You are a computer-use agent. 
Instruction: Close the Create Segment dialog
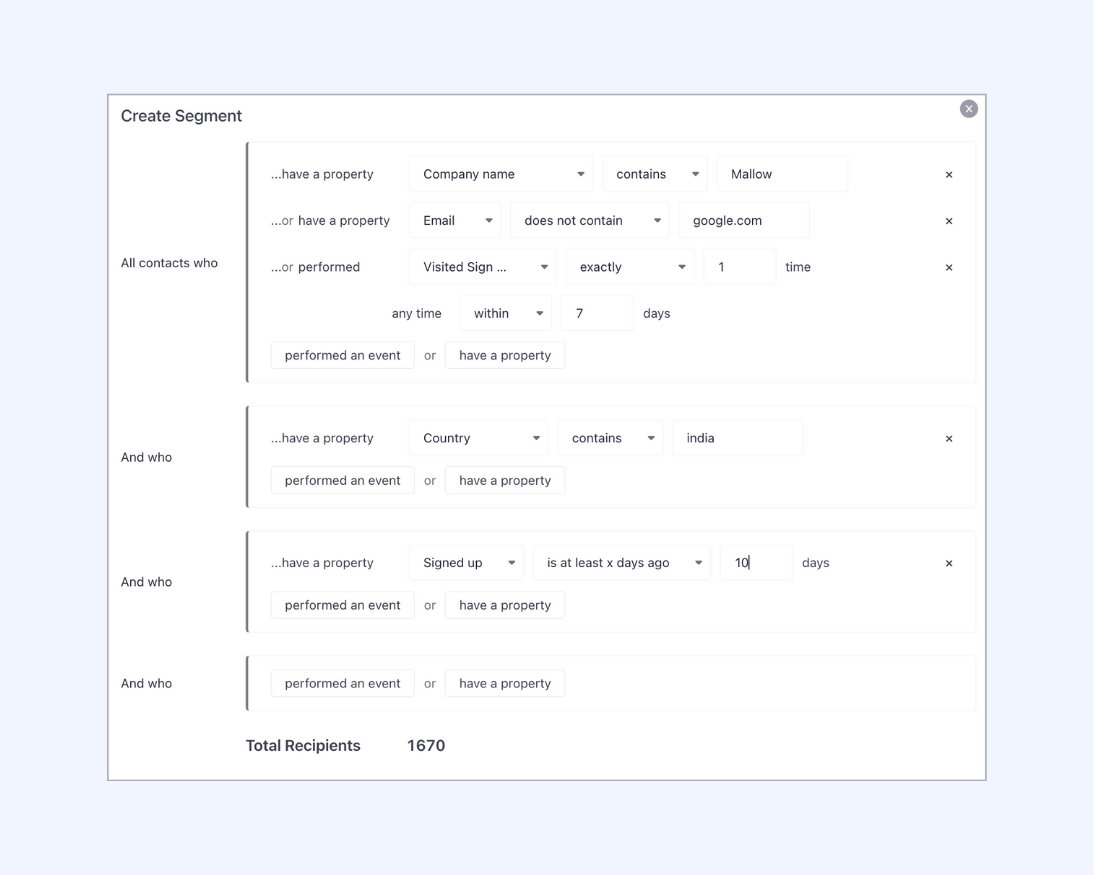[968, 109]
